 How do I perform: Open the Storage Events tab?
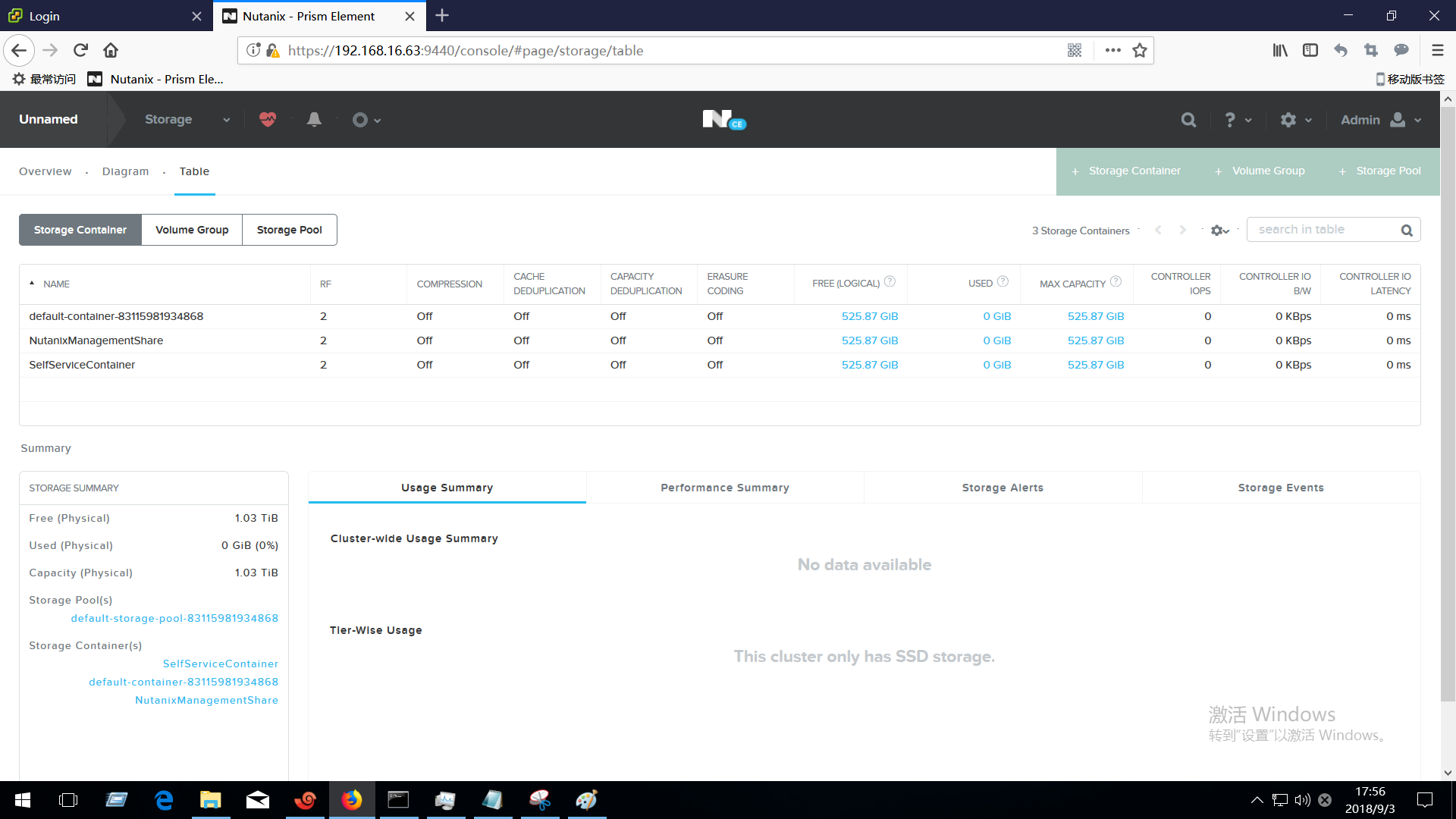coord(1281,488)
